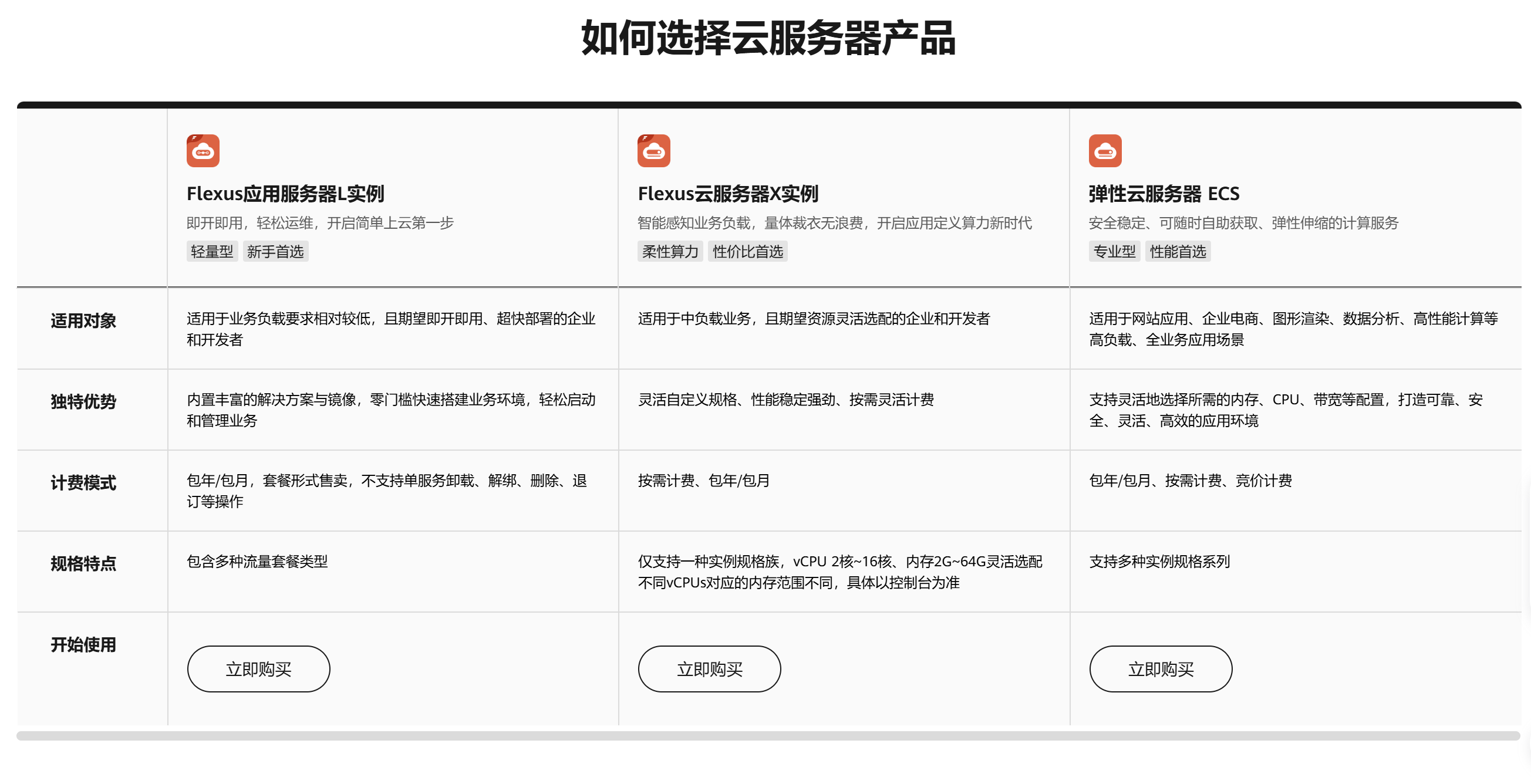The width and height of the screenshot is (1531, 784).
Task: Click the 即开即用，轻松运维 subtitle
Action: pos(320,224)
